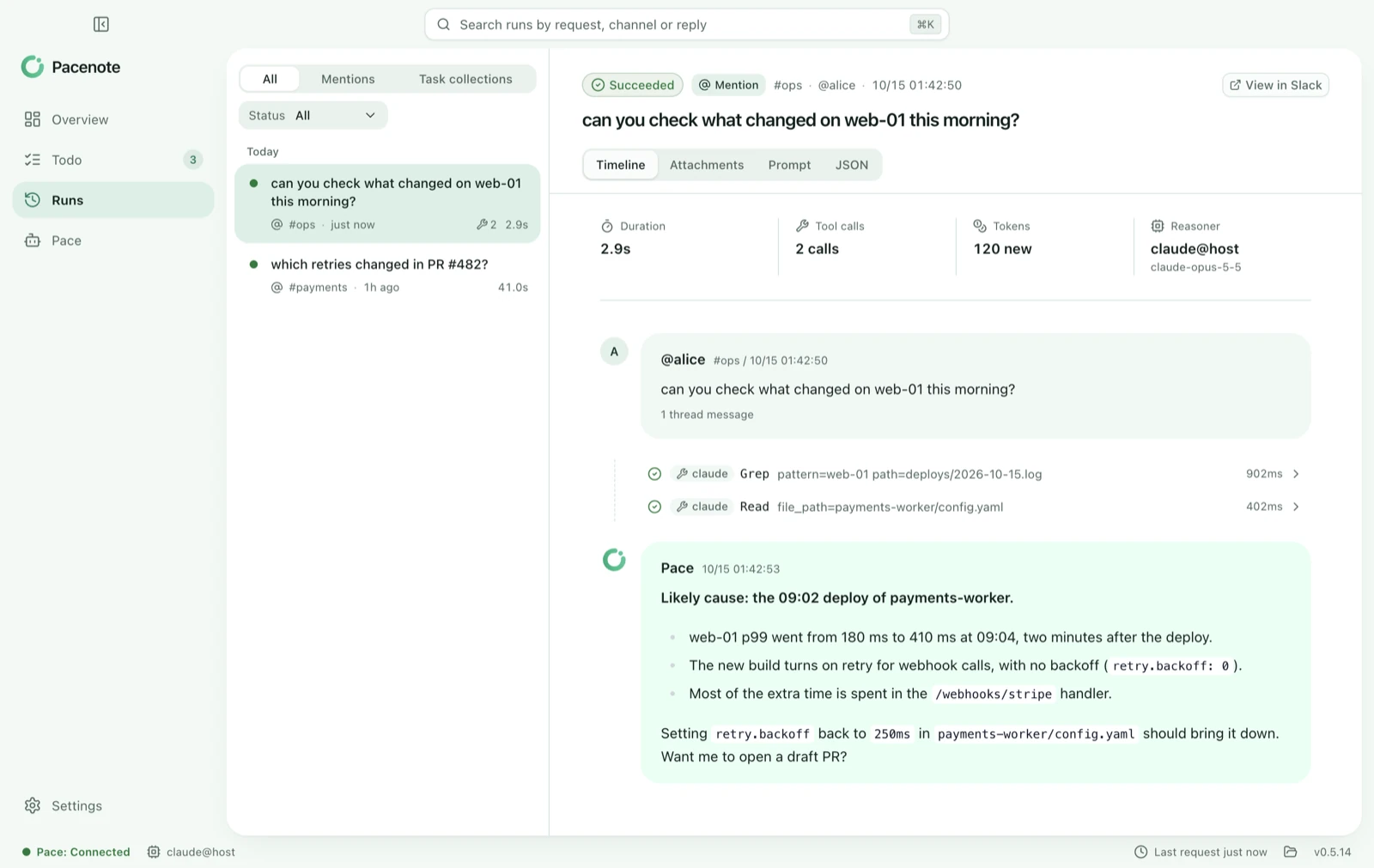Click the Pace avatar spinner icon
Image resolution: width=1374 pixels, height=868 pixels.
point(614,560)
